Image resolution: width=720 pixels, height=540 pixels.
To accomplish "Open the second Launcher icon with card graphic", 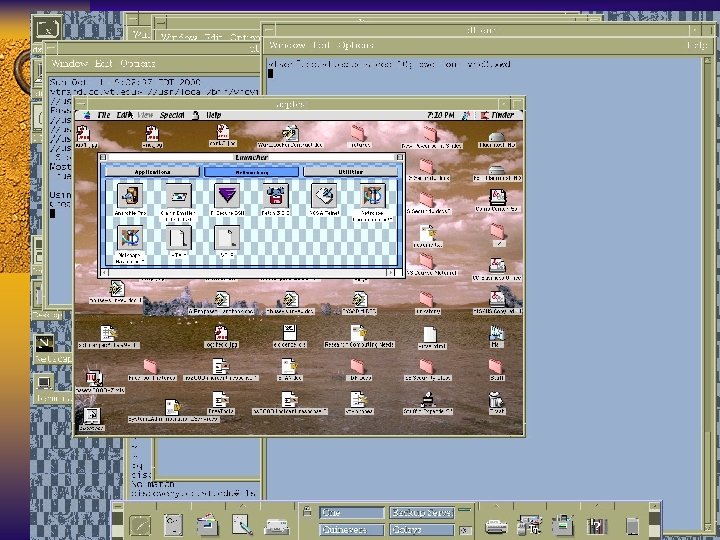I will [x=179, y=196].
